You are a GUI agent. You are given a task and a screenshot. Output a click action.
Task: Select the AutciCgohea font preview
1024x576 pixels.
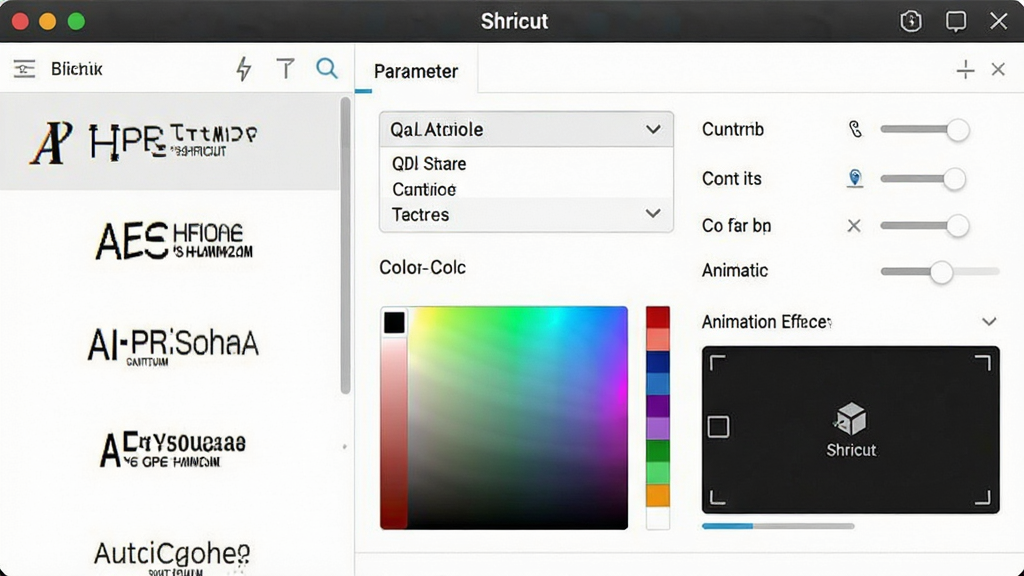(172, 556)
